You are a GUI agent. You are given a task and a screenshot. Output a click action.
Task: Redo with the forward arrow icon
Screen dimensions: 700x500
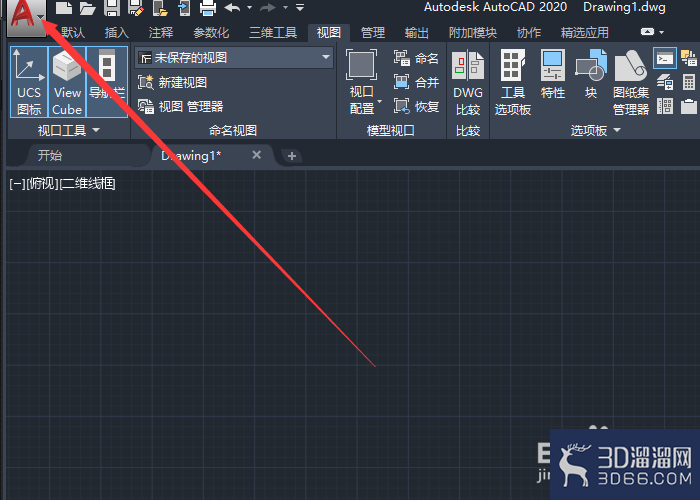pos(268,8)
